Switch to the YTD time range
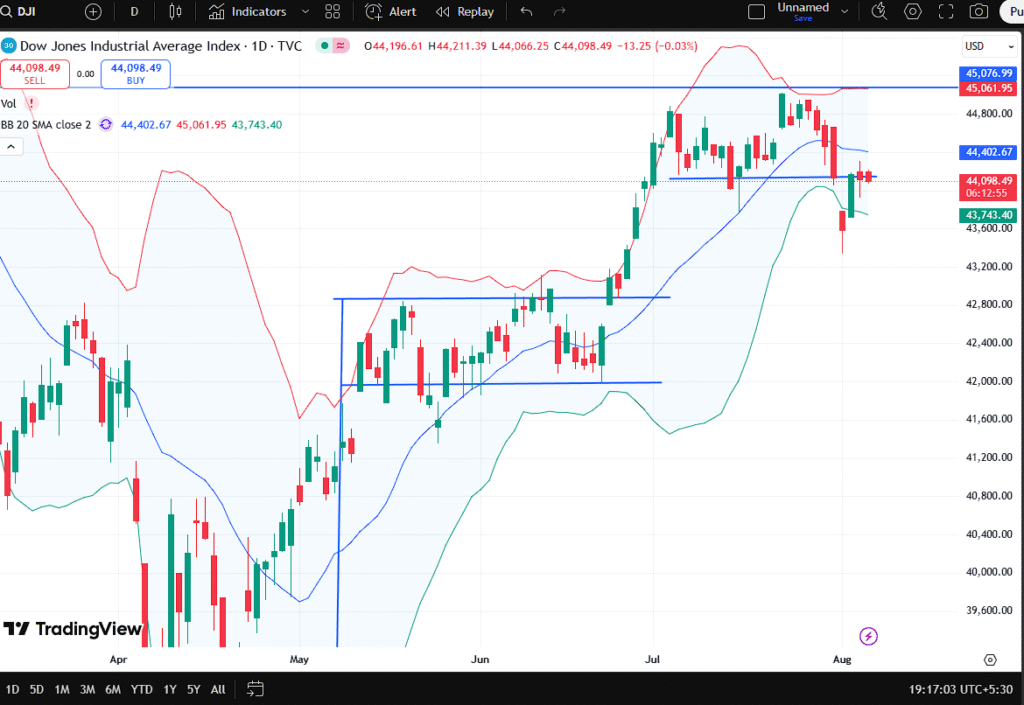This screenshot has height=705, width=1024. [x=142, y=688]
